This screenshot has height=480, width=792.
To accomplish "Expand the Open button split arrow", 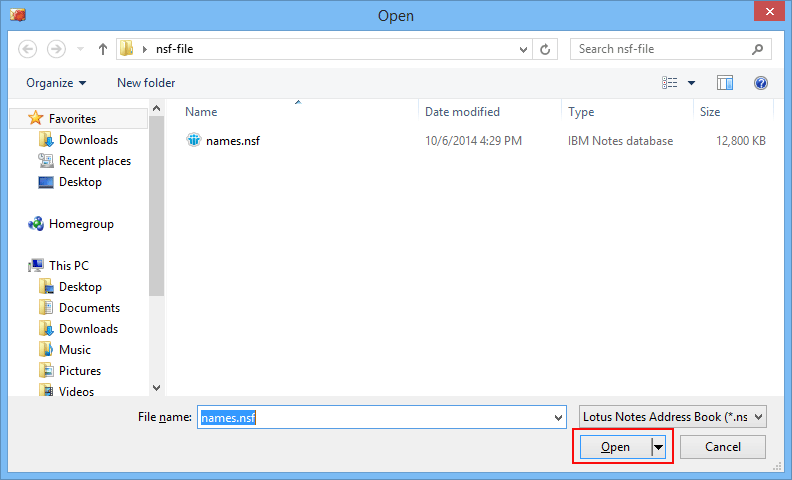I will click(658, 447).
